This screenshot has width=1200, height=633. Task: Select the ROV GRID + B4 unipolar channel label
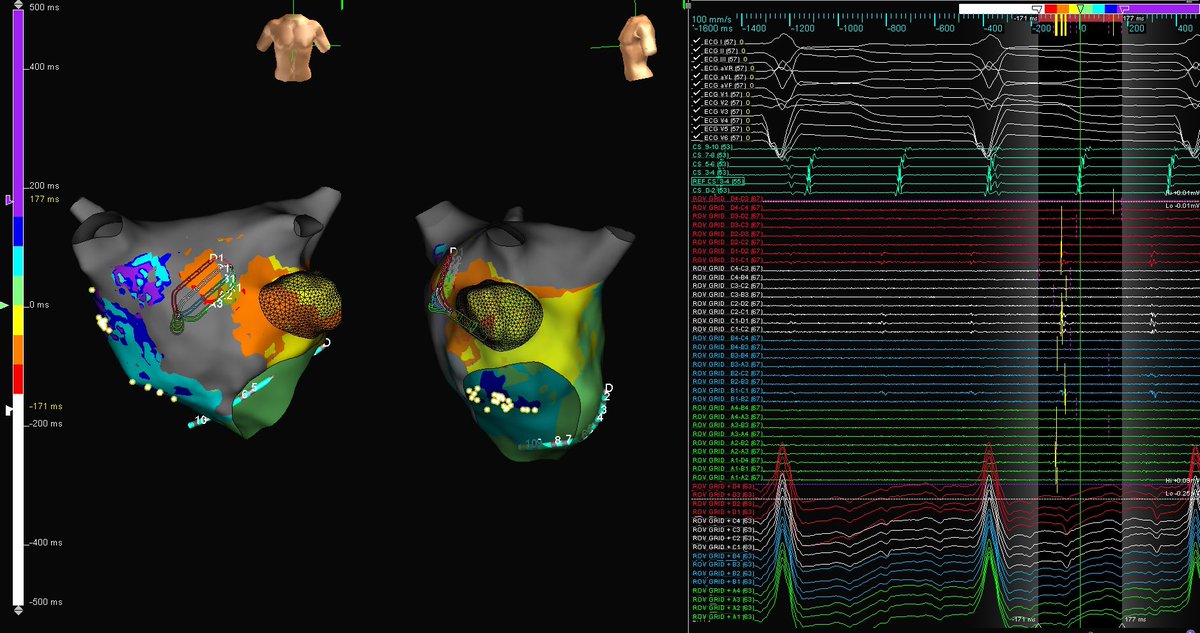pos(722,555)
